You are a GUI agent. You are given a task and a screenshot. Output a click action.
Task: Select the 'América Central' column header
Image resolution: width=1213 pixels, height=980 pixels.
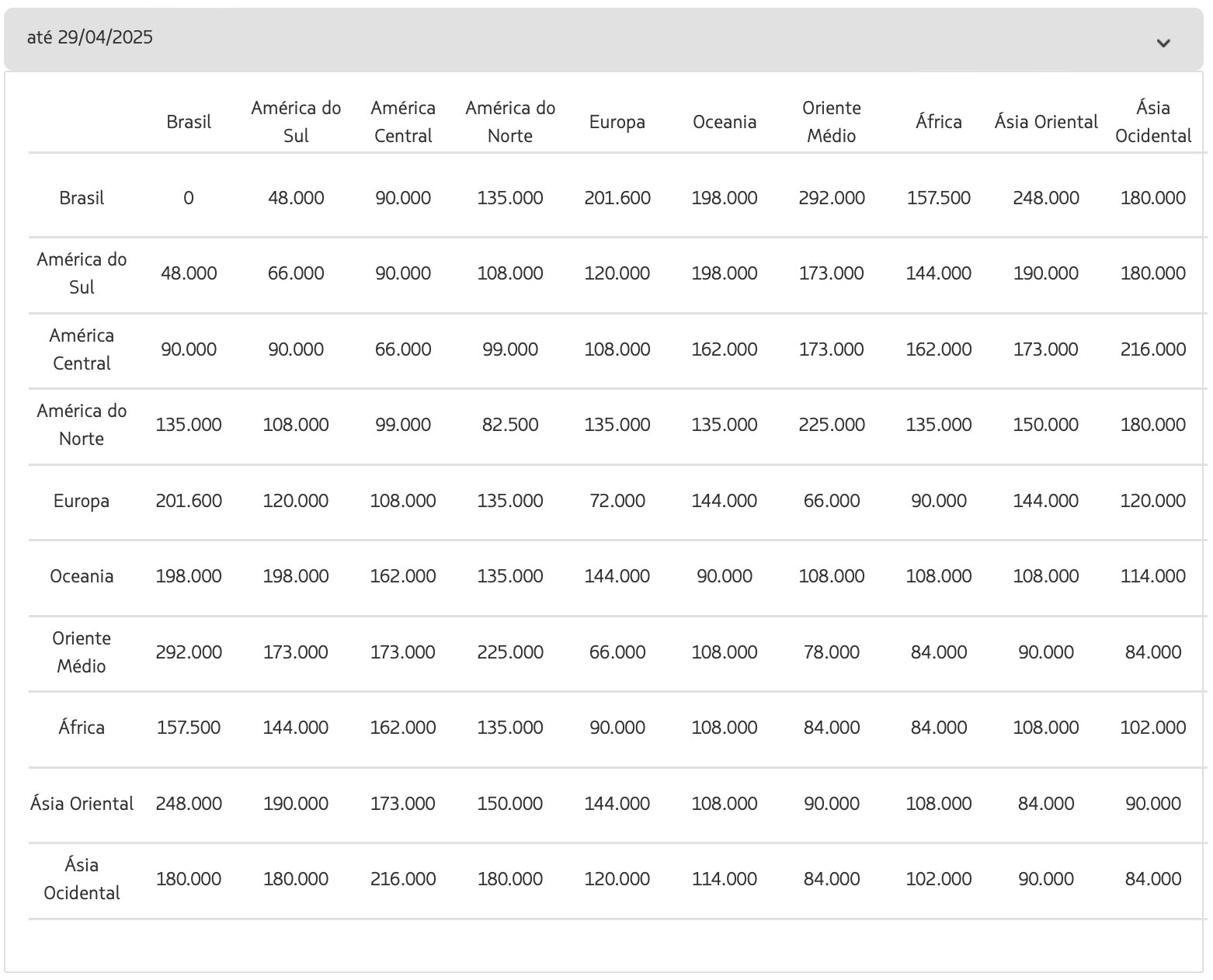pyautogui.click(x=403, y=122)
